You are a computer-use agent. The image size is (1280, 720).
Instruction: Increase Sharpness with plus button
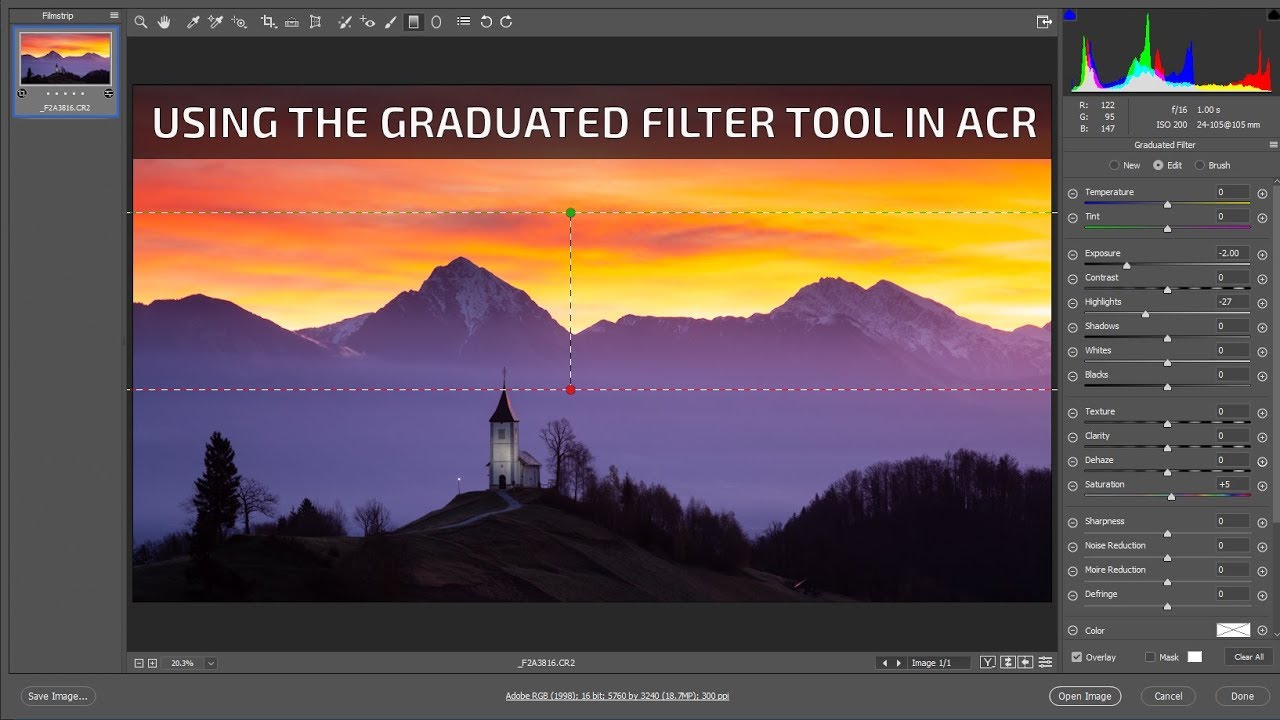[1262, 523]
